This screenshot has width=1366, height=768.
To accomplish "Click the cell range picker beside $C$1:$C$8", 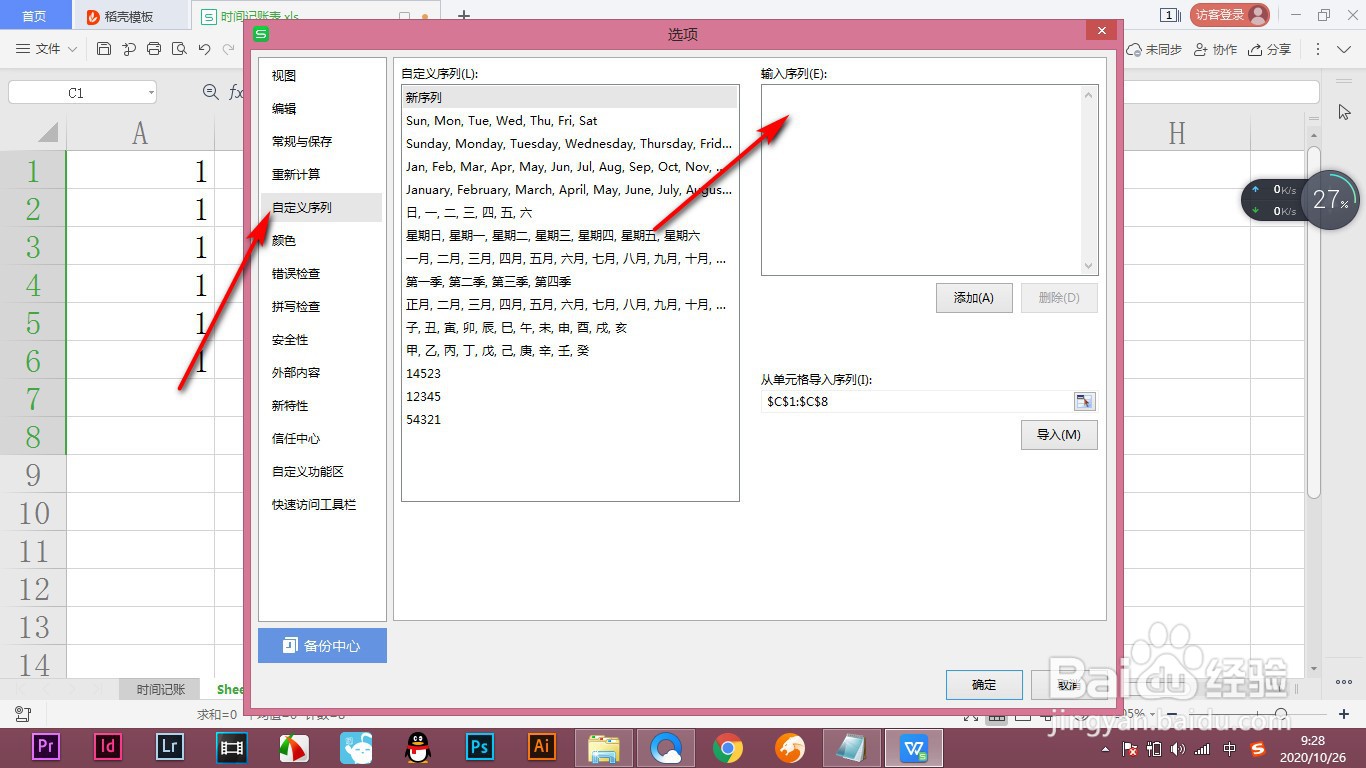I will pyautogui.click(x=1084, y=401).
